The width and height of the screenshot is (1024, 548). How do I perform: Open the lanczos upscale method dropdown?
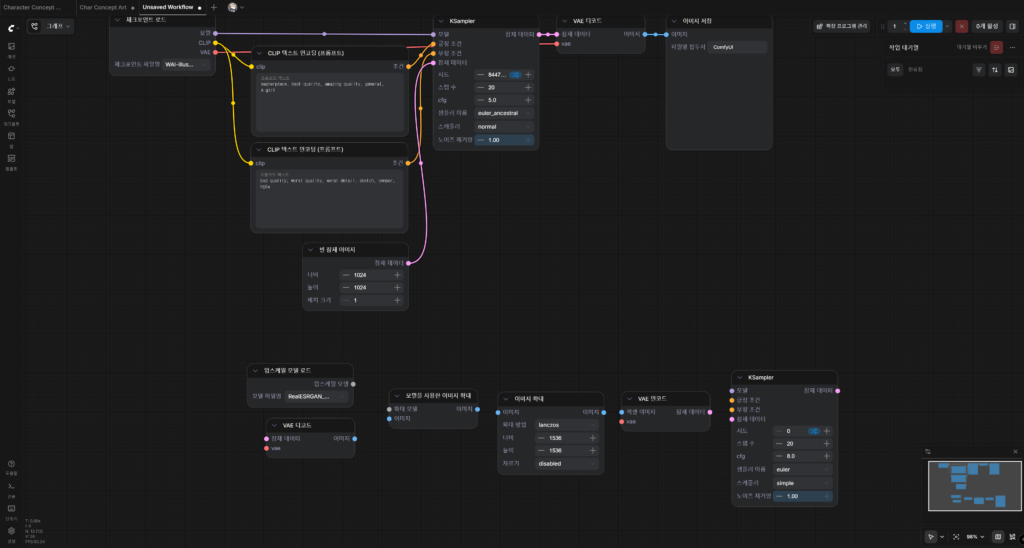(566, 425)
